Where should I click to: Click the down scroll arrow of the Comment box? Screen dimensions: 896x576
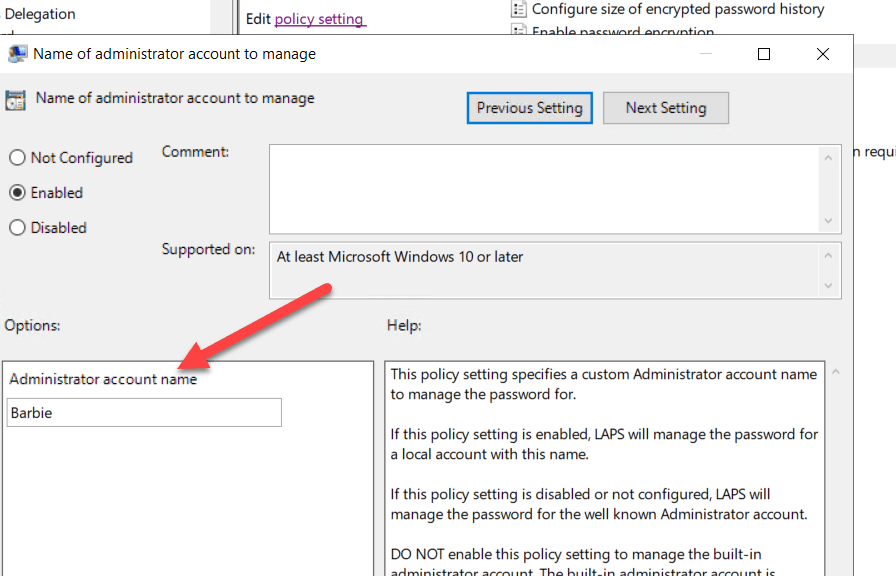828,224
